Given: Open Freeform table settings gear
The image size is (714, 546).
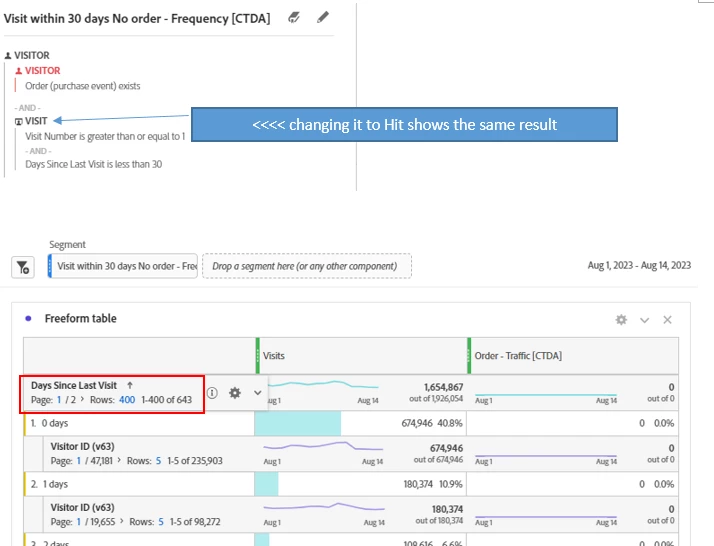Looking at the screenshot, I should tap(621, 320).
